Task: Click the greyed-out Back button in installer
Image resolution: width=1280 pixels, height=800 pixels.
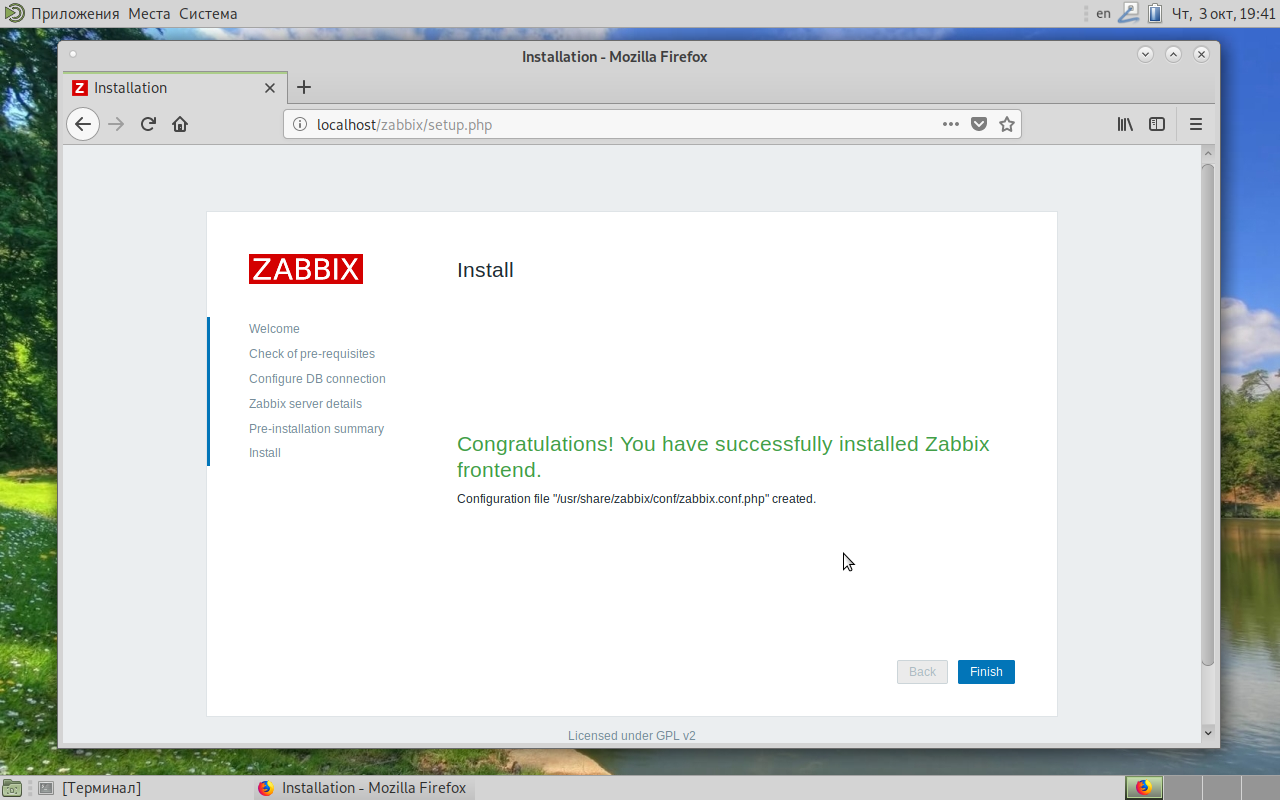Action: click(x=922, y=672)
